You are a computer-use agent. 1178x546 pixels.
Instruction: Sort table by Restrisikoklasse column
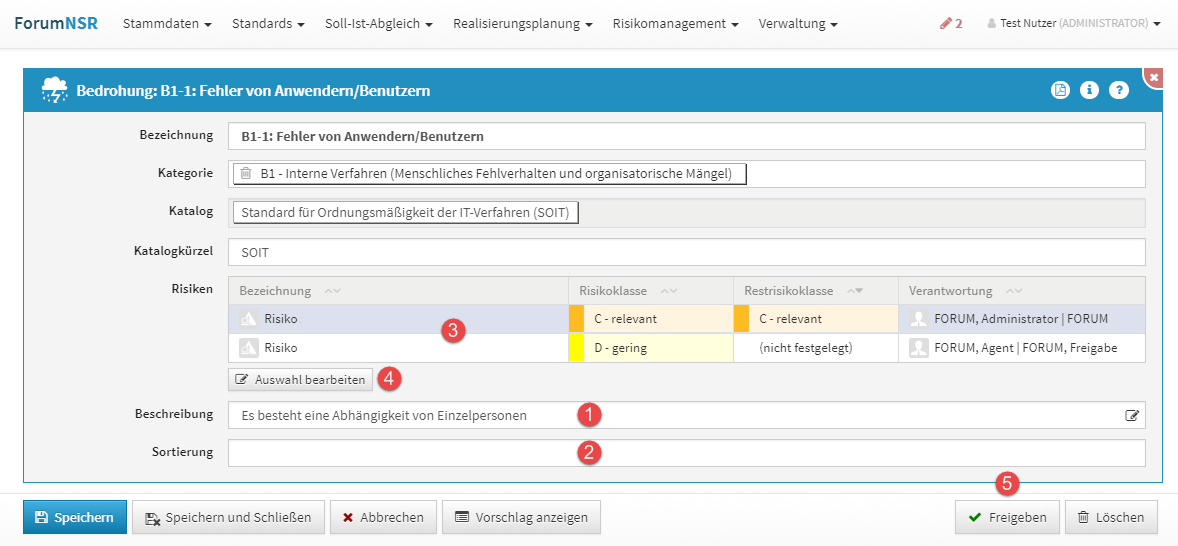tap(855, 291)
